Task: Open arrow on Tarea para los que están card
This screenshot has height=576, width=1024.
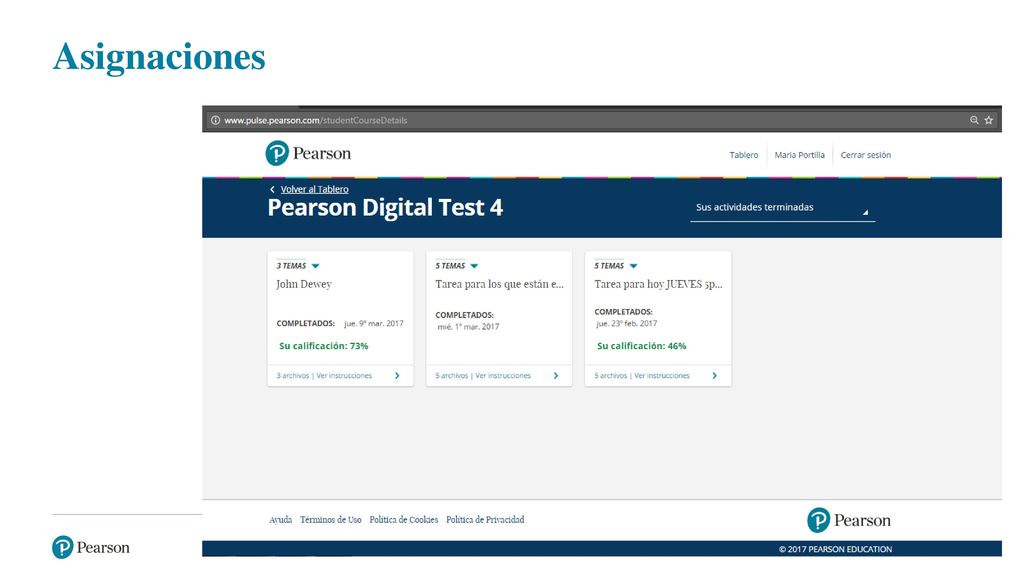Action: (x=556, y=376)
